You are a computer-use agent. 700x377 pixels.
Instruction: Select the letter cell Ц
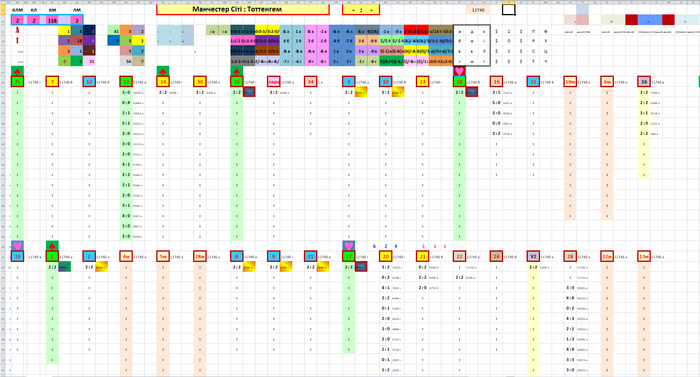[546, 51]
